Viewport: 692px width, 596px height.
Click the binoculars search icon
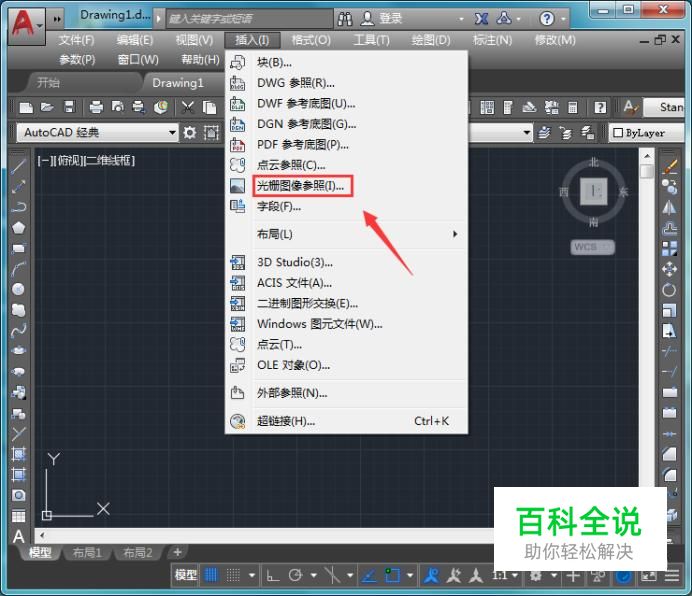tap(345, 19)
